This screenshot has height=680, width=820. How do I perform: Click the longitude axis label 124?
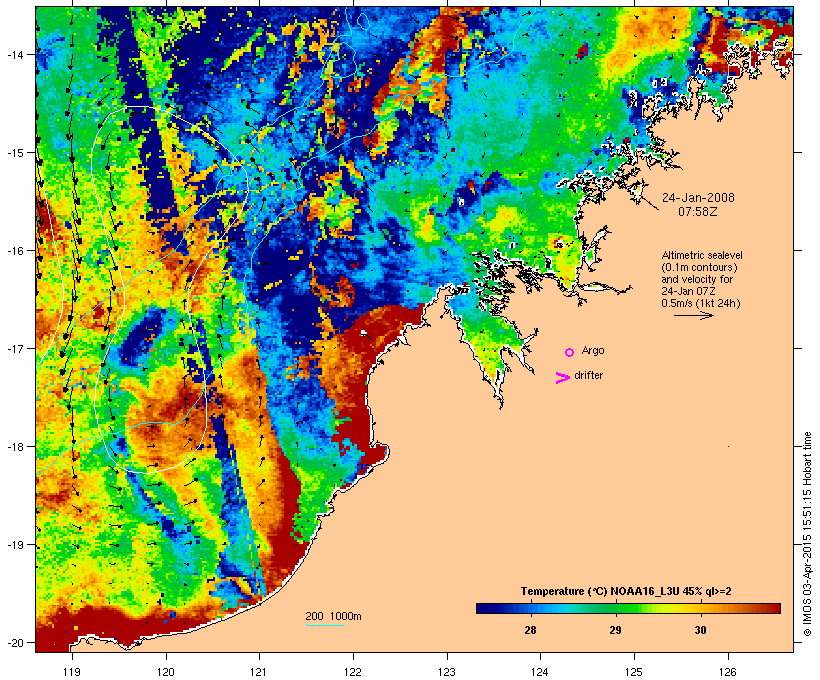pos(540,672)
